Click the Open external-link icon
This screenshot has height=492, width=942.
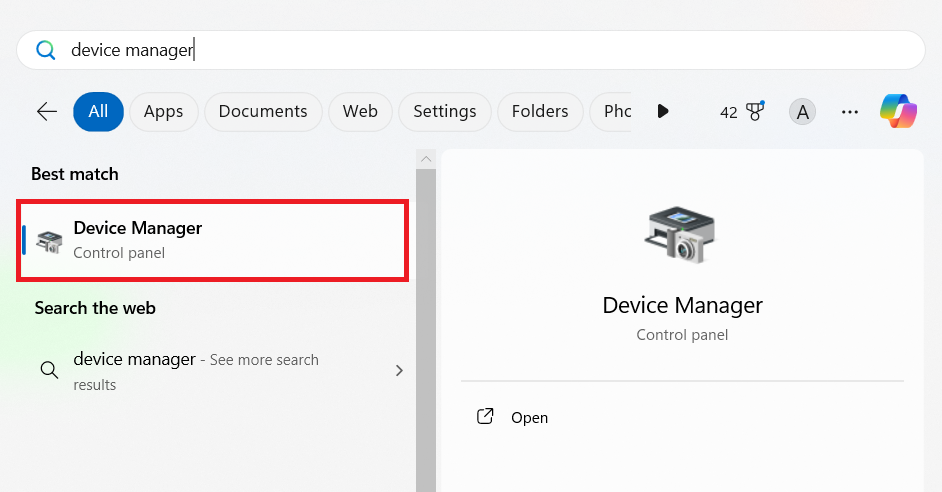485,416
